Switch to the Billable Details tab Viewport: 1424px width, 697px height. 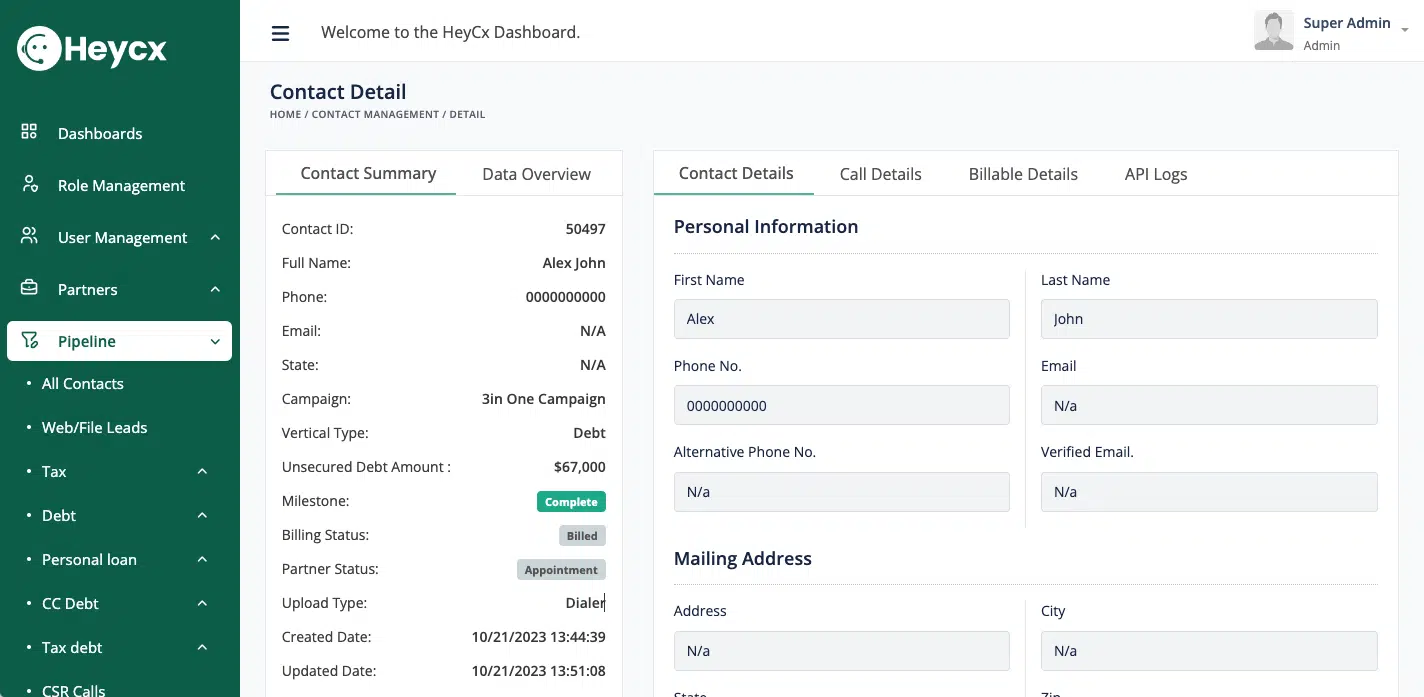click(1023, 174)
